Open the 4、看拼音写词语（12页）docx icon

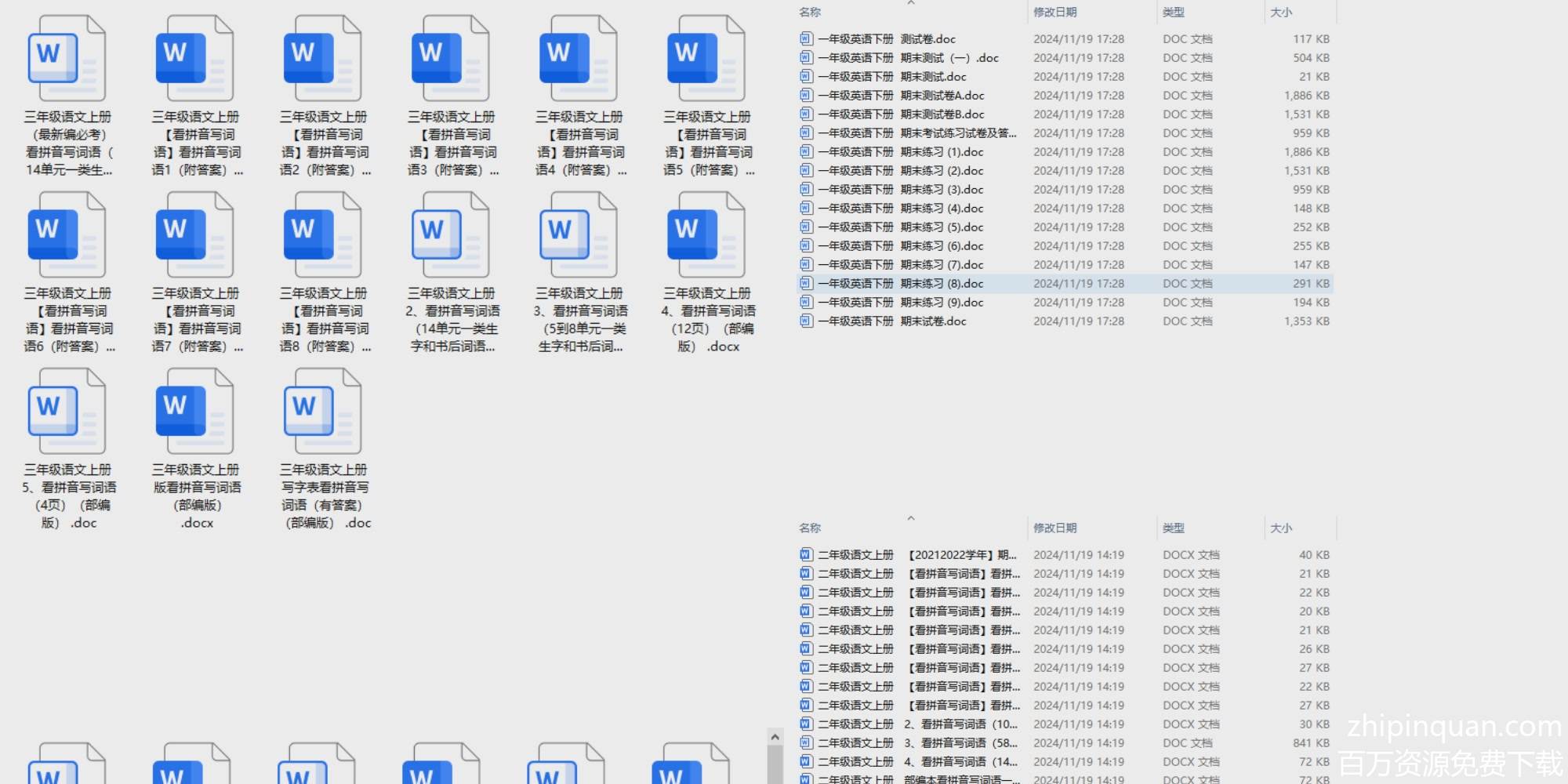706,235
